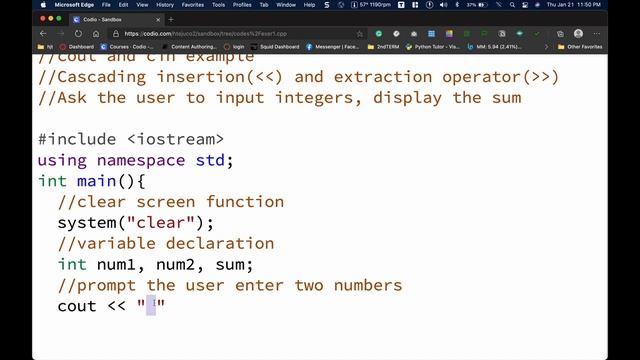The width and height of the screenshot is (640, 360).
Task: Click '//prompt the user enter two numbers' comment
Action: coord(230,285)
